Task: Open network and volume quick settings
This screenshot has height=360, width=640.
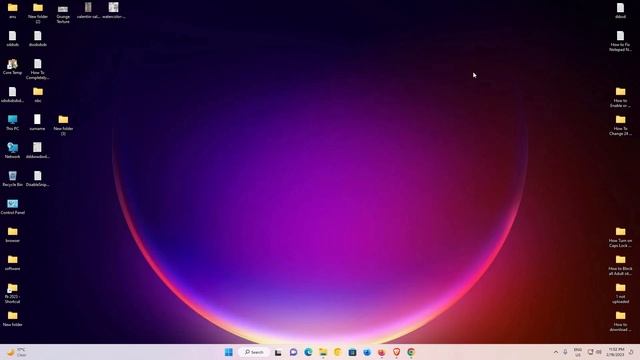Action: coord(594,352)
